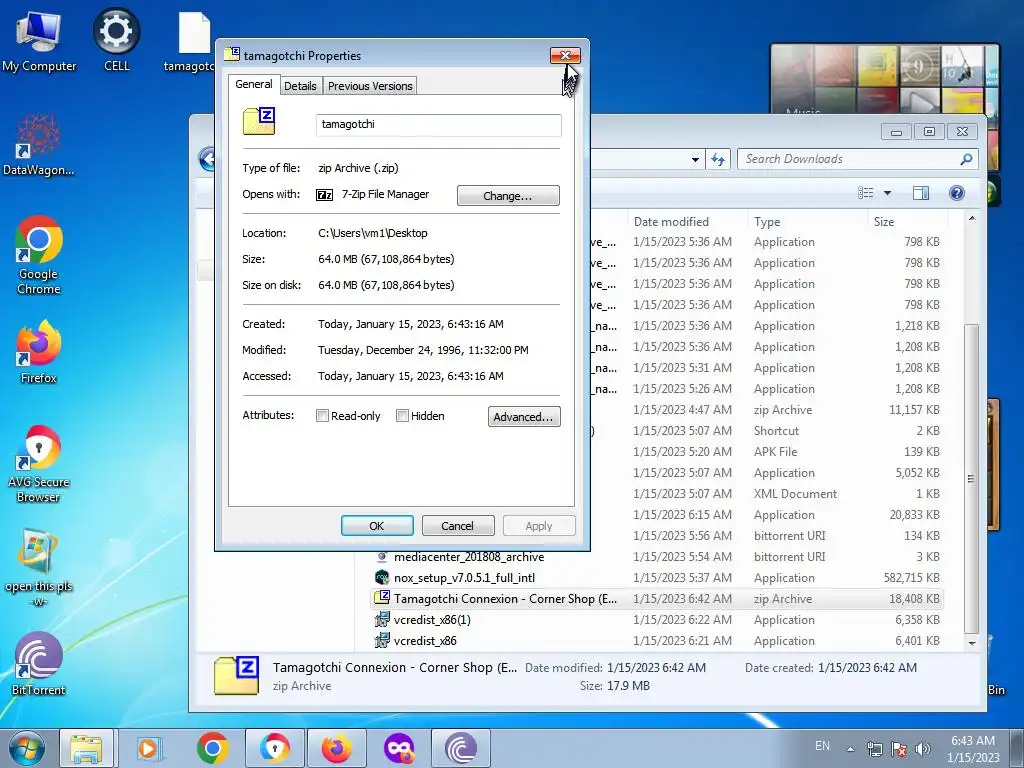
Task: Open Explorer help question-mark icon
Action: (957, 193)
